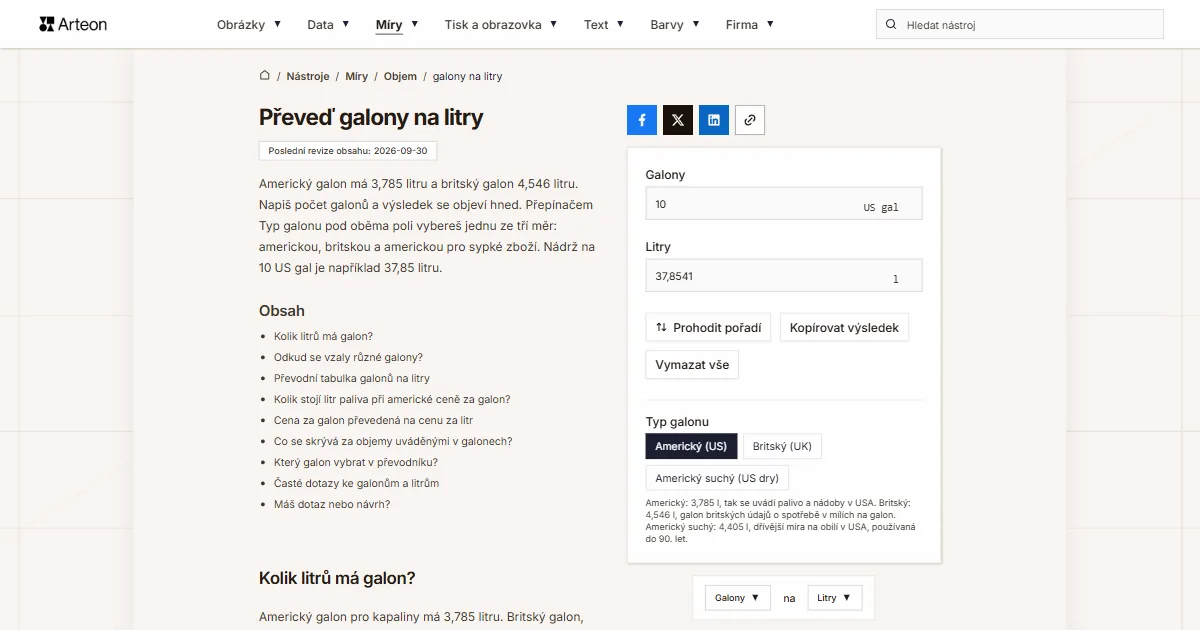Click the Převeď galony na litry heading
1200x630 pixels.
[371, 117]
